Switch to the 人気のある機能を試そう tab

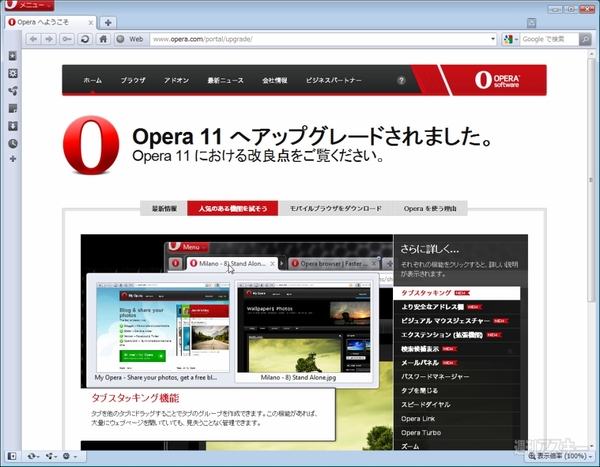233,209
